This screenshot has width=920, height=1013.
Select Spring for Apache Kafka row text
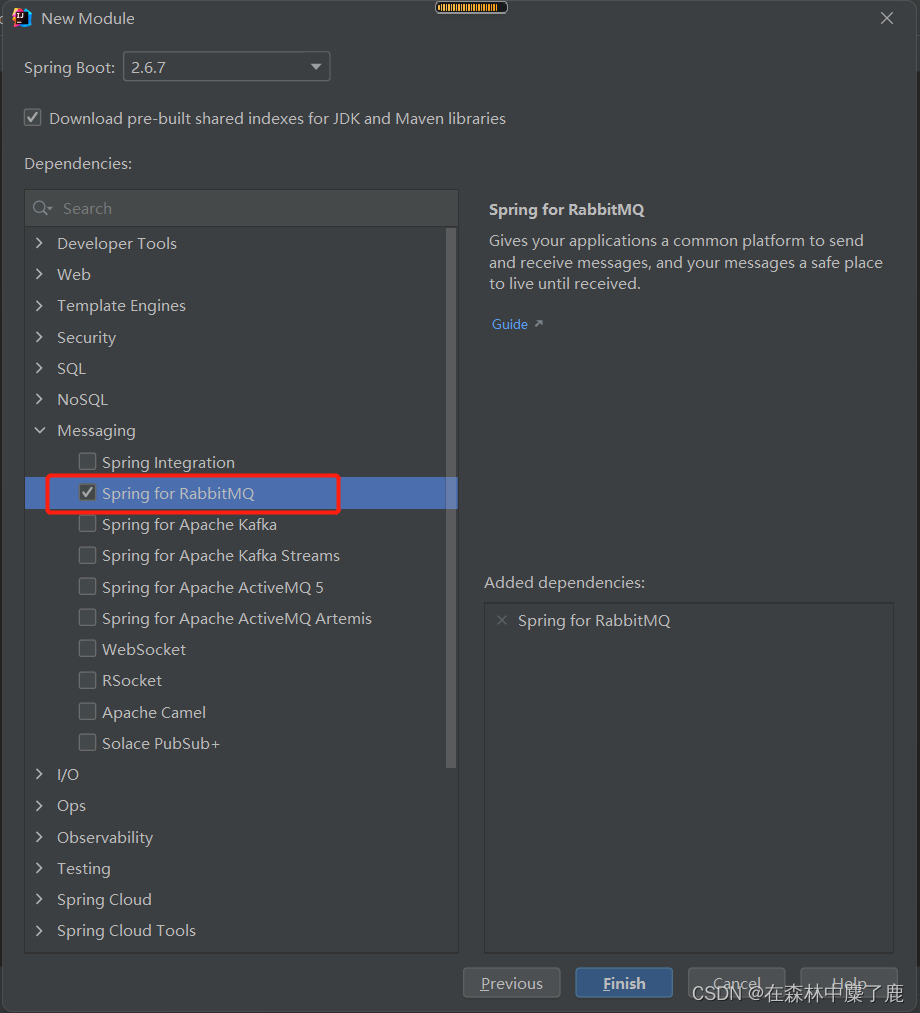click(x=189, y=525)
